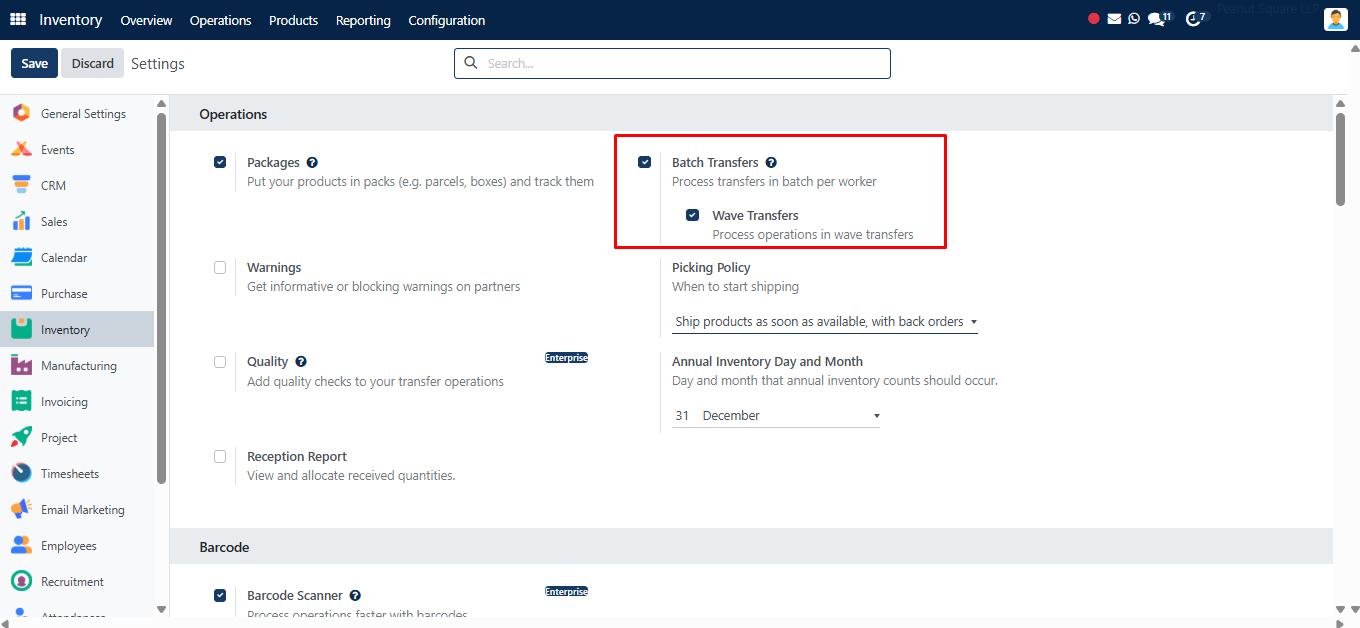Show help for the Quality setting
Image resolution: width=1360 pixels, height=628 pixels.
pyautogui.click(x=301, y=361)
